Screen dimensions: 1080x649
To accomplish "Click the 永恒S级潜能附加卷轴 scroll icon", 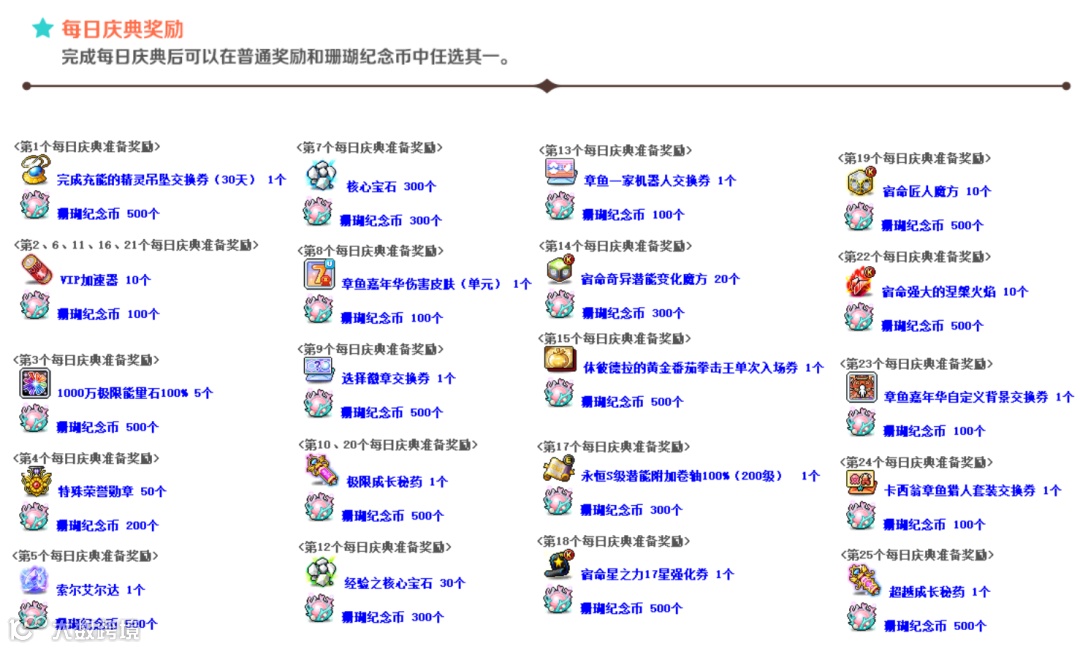I will [559, 468].
